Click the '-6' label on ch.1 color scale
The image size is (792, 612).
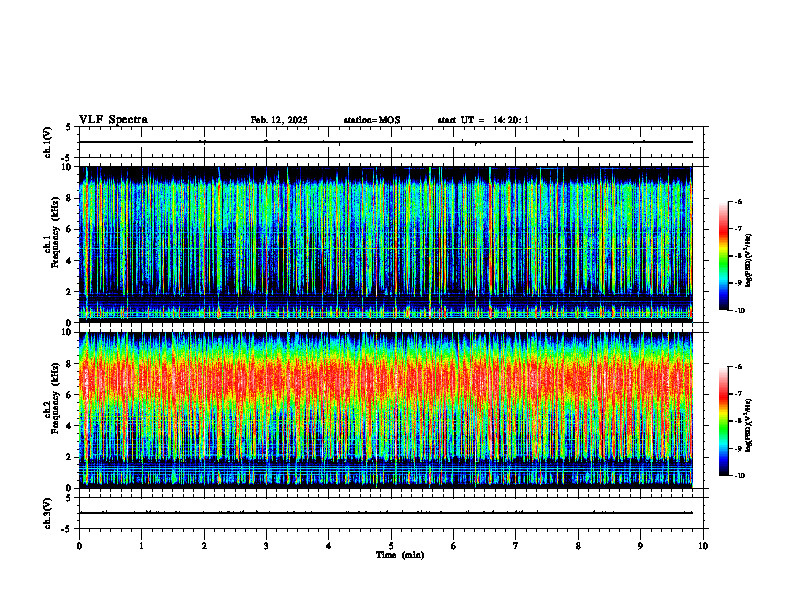pyautogui.click(x=738, y=201)
